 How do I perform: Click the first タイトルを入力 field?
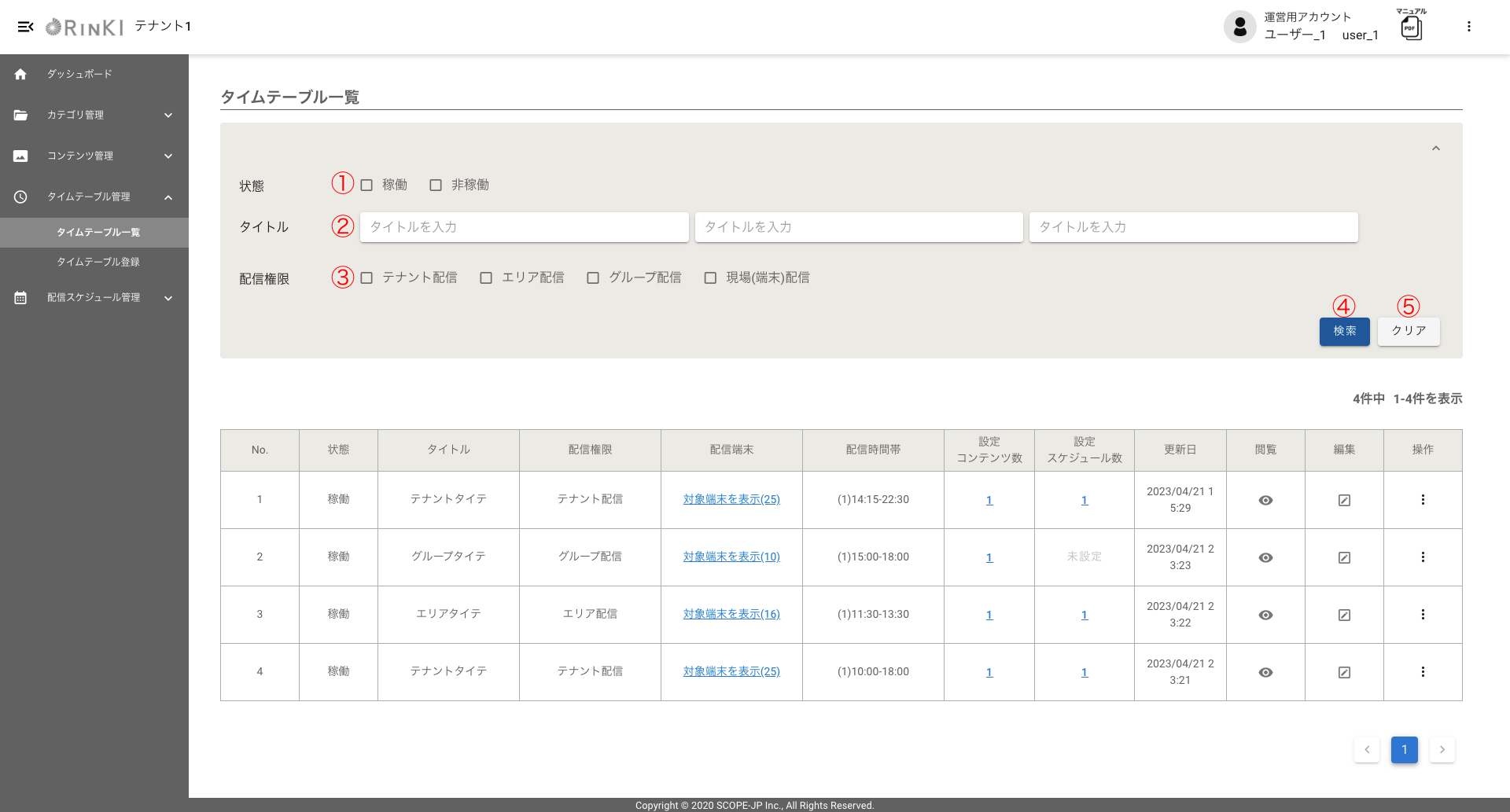[x=524, y=227]
